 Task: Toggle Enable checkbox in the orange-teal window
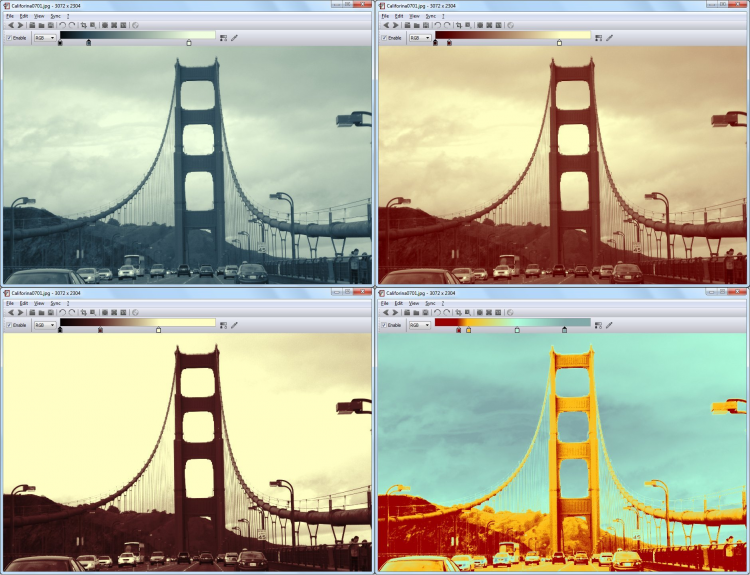coord(384,325)
